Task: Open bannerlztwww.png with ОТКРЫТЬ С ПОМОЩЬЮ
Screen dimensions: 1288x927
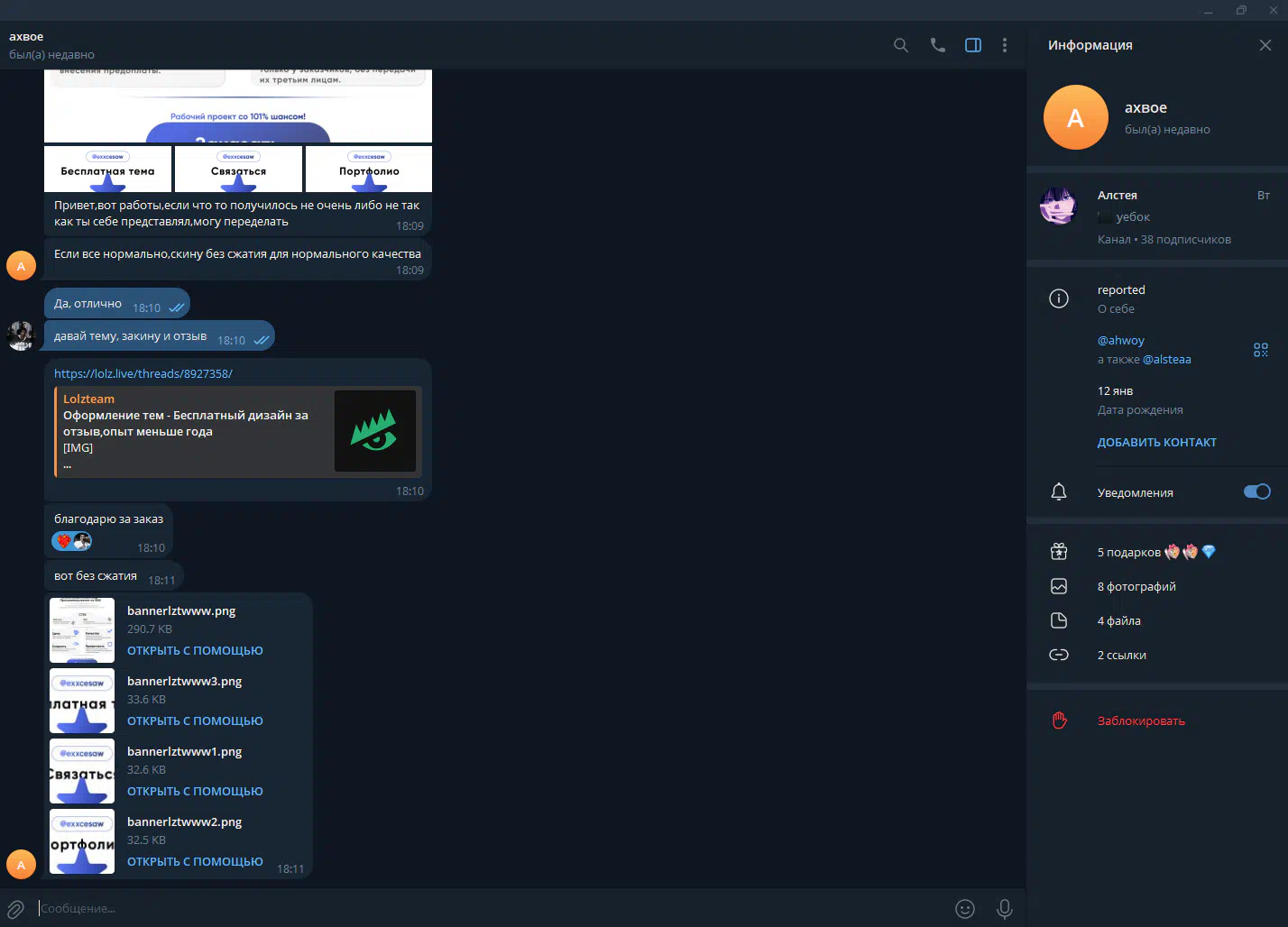Action: 195,650
